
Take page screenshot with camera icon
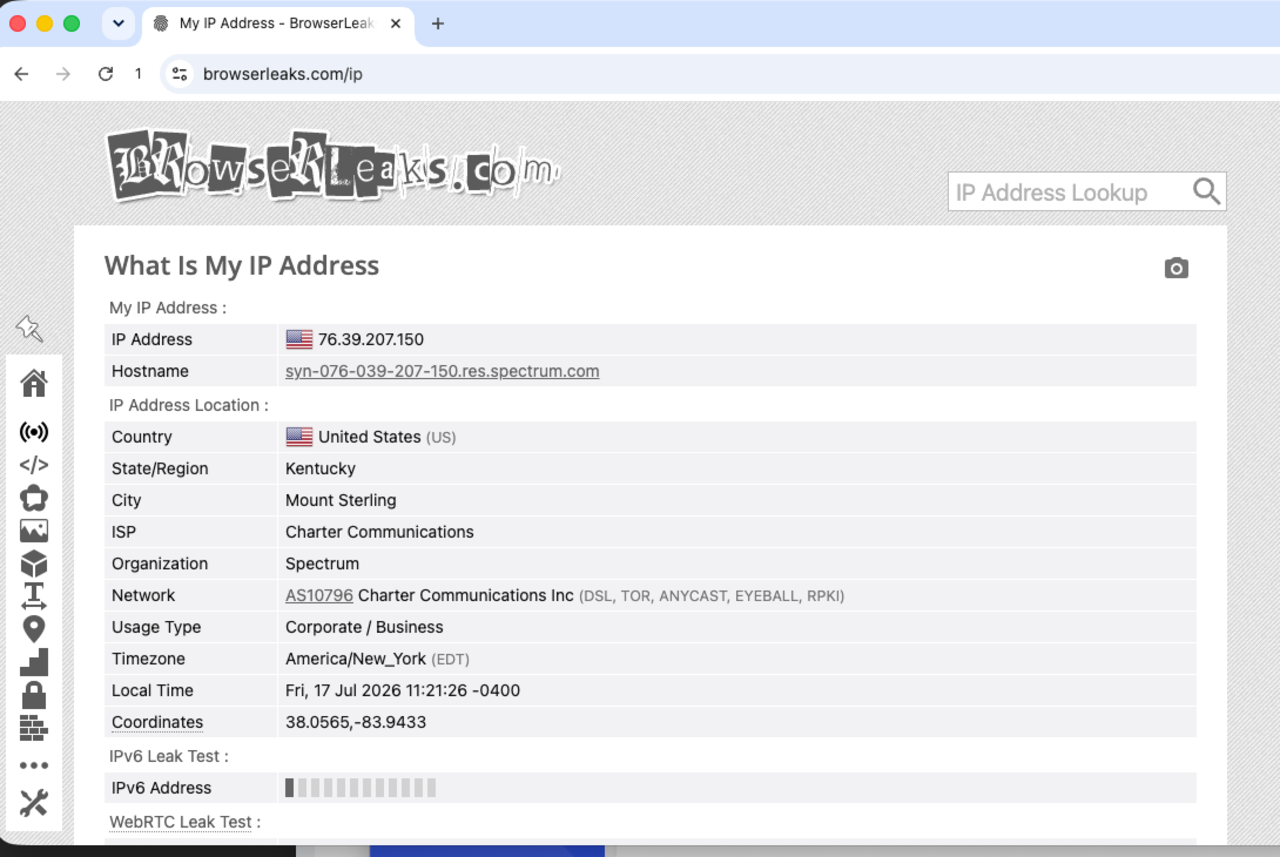pyautogui.click(x=1176, y=268)
